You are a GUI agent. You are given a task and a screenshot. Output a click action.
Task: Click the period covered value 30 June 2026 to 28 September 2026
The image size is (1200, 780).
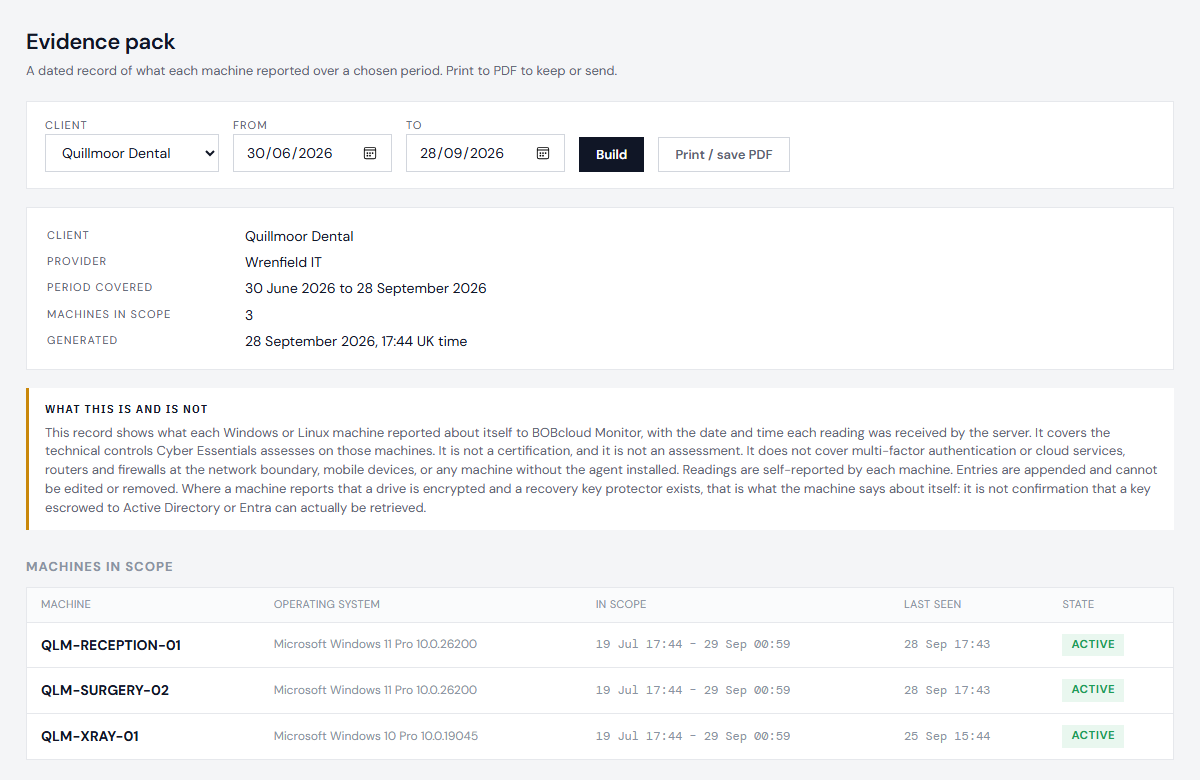pos(366,288)
